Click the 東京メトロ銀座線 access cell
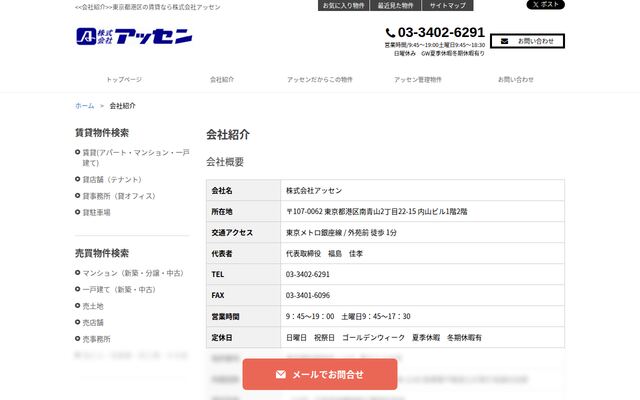The image size is (640, 400). click(x=422, y=232)
